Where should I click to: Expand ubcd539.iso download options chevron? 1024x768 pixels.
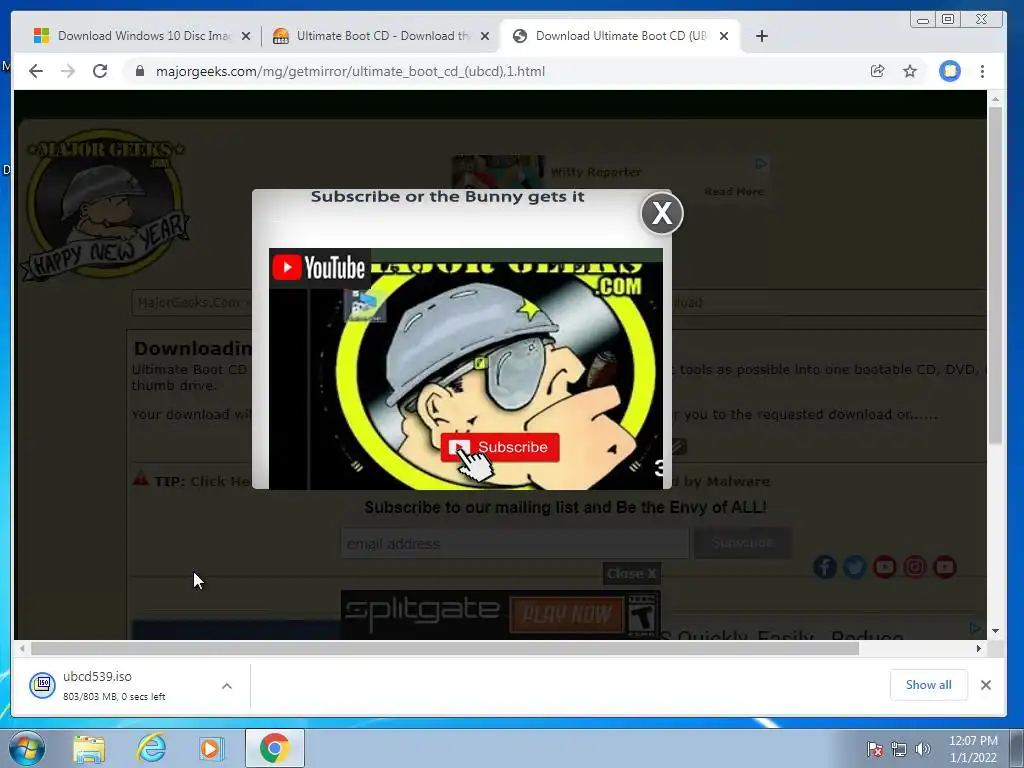(227, 686)
